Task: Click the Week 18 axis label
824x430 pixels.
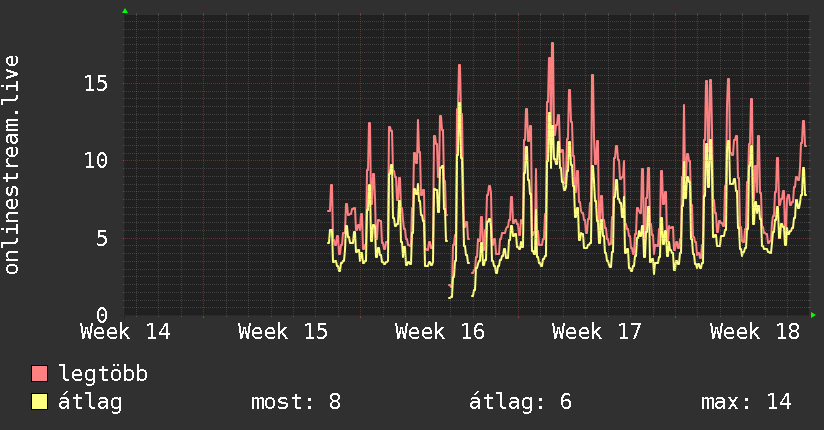Action: pyautogui.click(x=754, y=332)
